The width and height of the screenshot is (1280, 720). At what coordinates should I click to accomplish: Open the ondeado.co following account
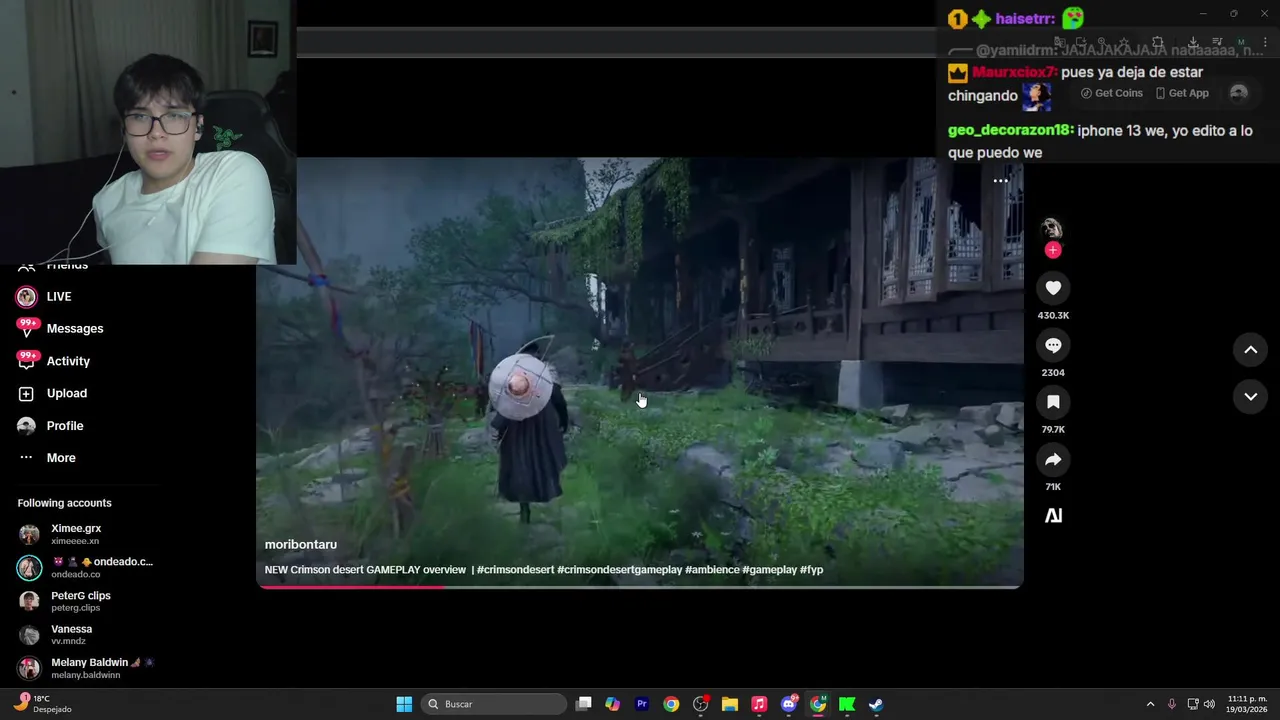(85, 567)
